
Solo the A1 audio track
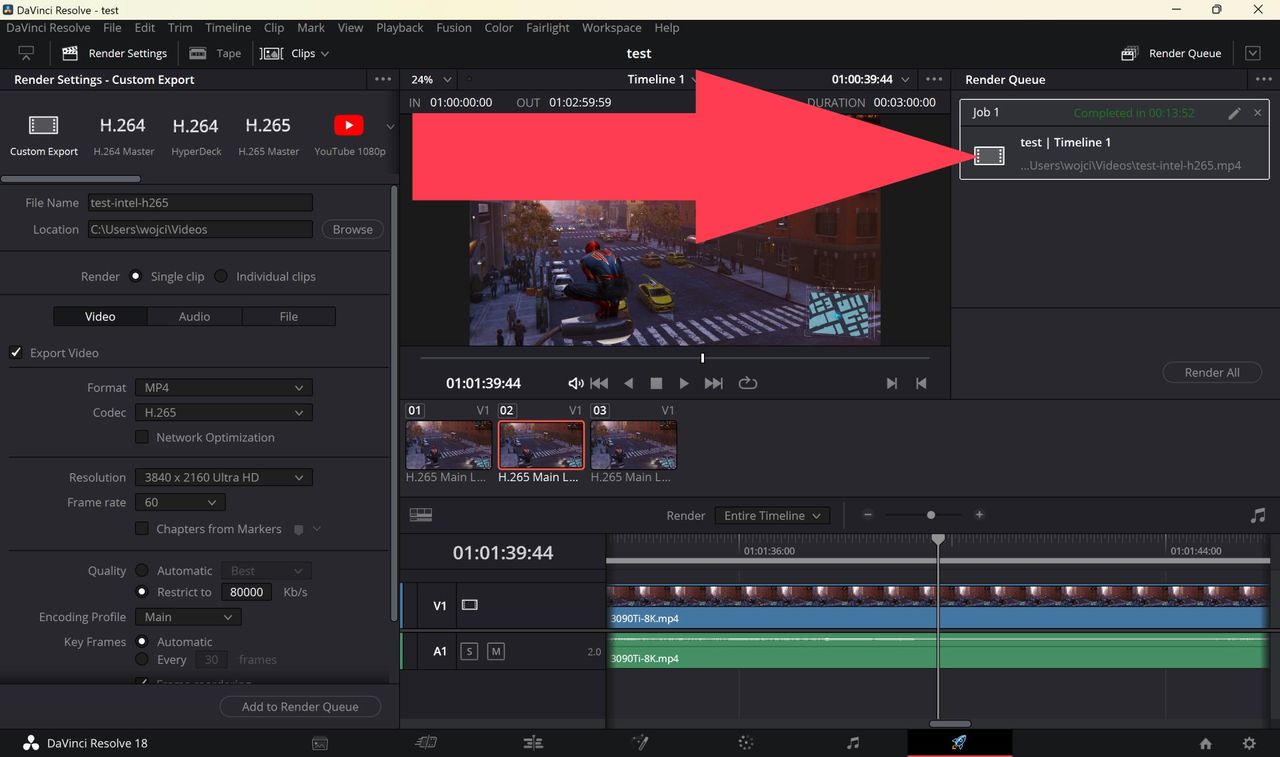tap(469, 651)
